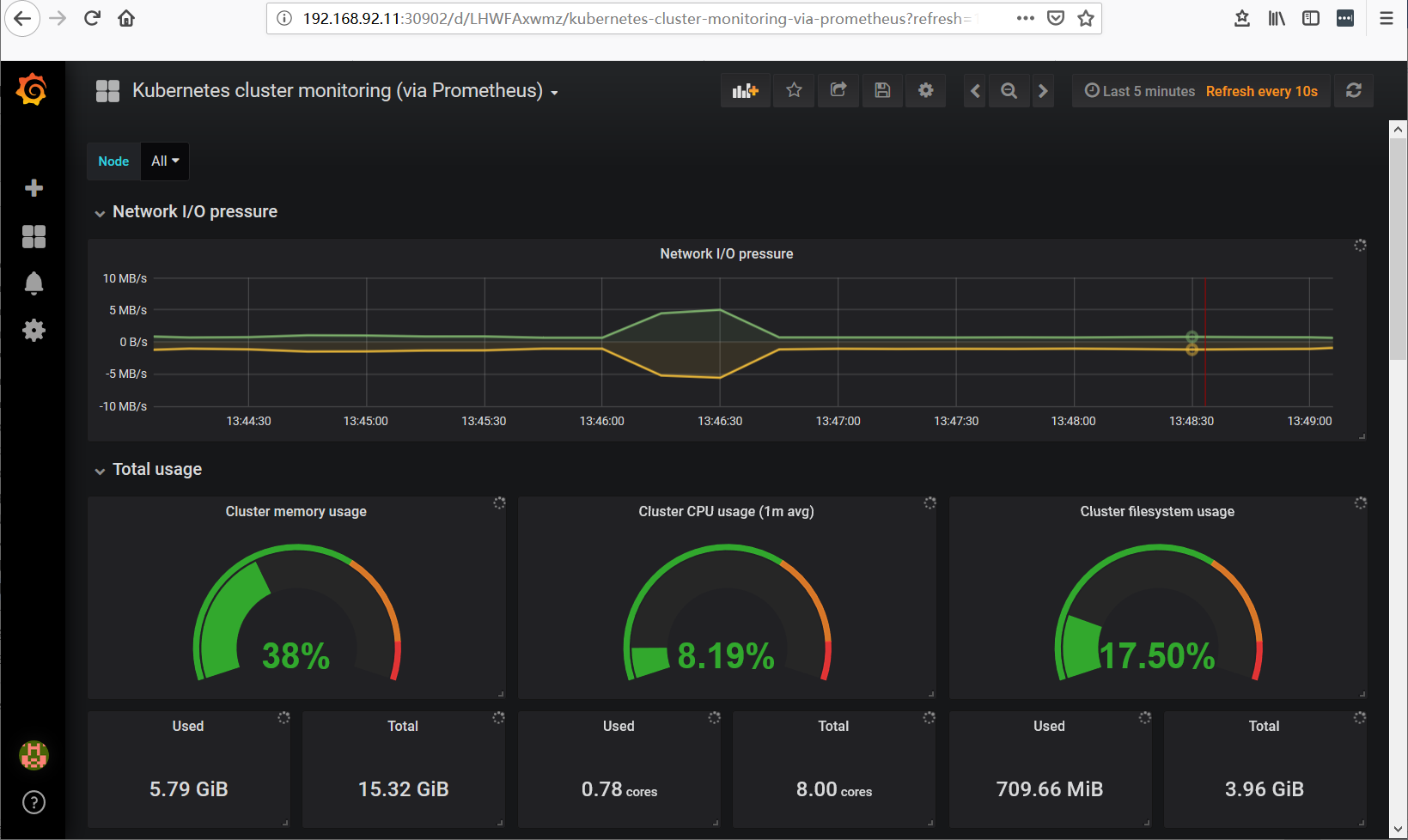Image resolution: width=1408 pixels, height=840 pixels.
Task: Open the Node 'All' variable dropdown
Action: tap(165, 161)
